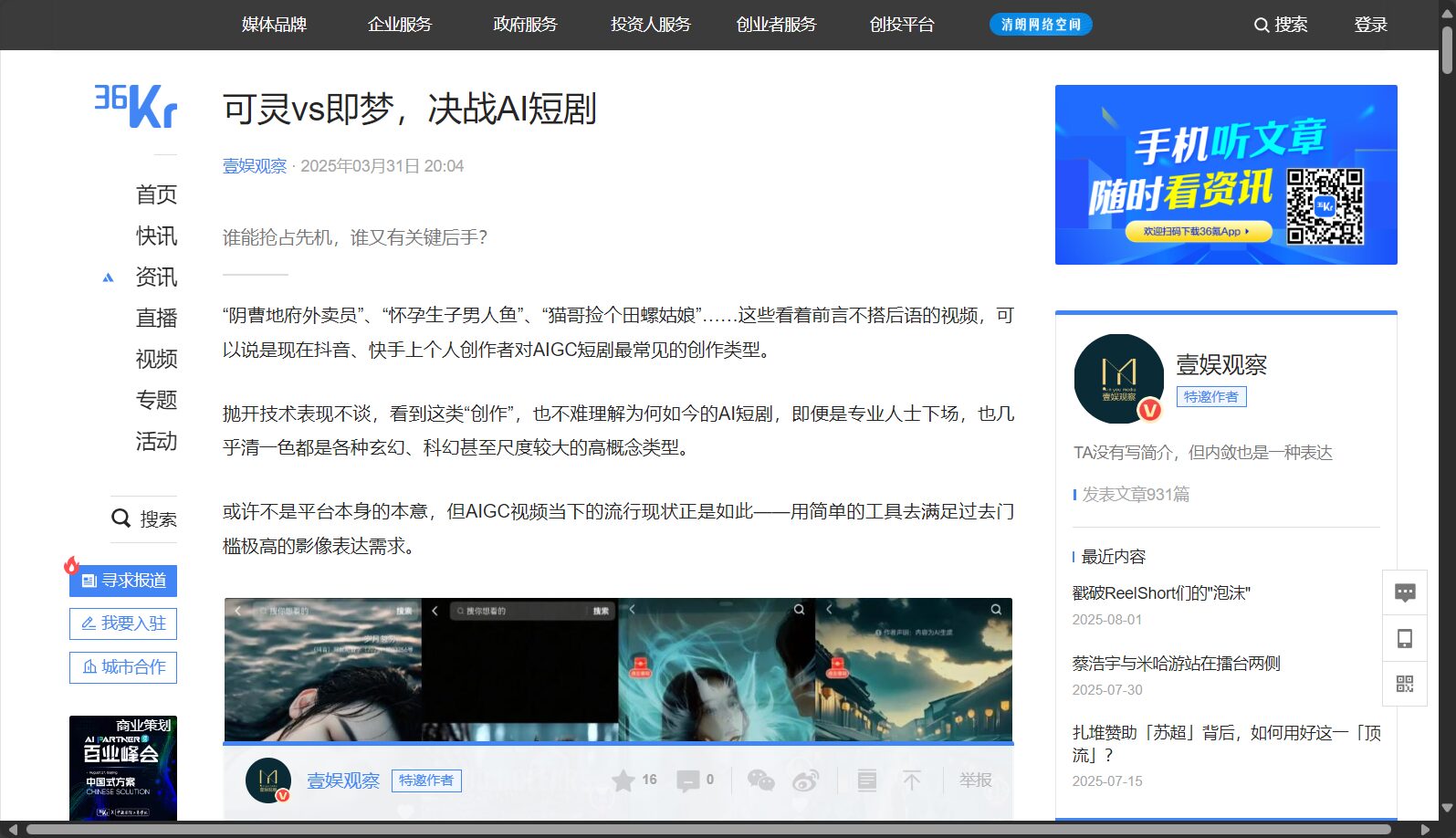1456x838 pixels.
Task: Click the 36Kr logo
Action: point(136,106)
